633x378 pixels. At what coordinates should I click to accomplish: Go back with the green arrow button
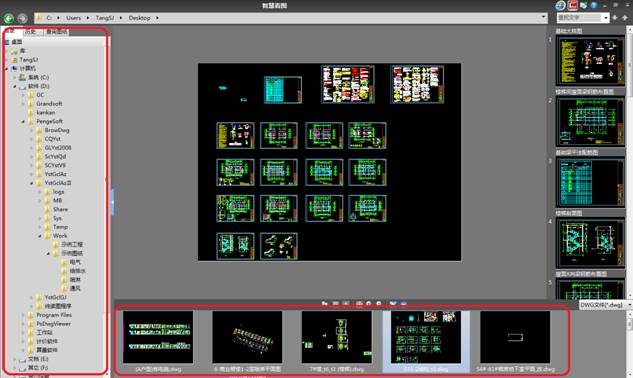point(8,18)
